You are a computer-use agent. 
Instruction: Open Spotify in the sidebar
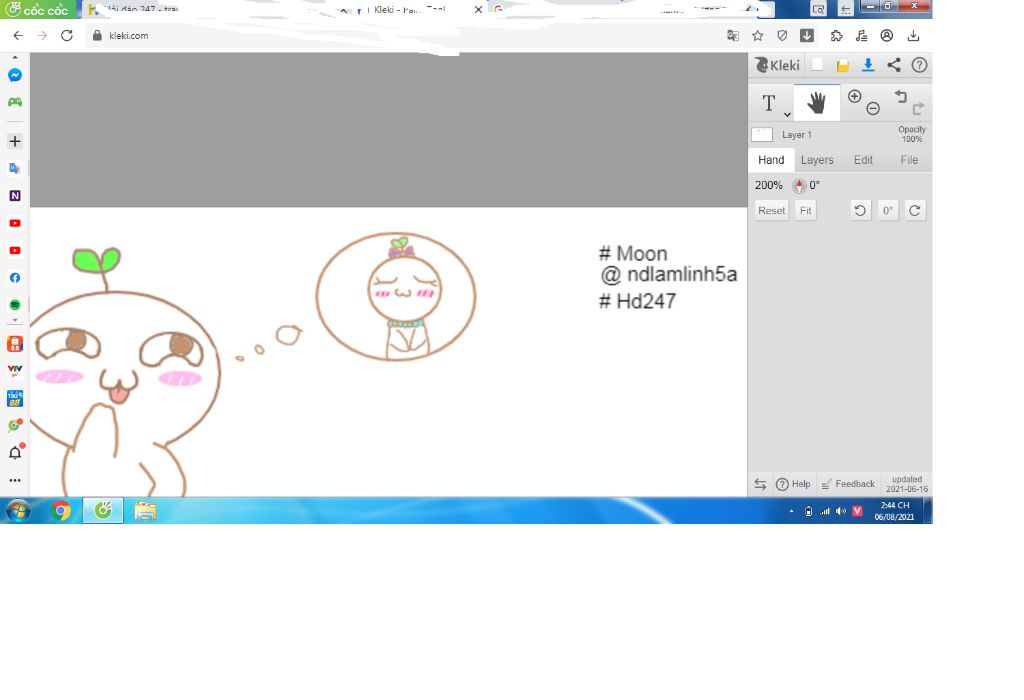pyautogui.click(x=15, y=305)
